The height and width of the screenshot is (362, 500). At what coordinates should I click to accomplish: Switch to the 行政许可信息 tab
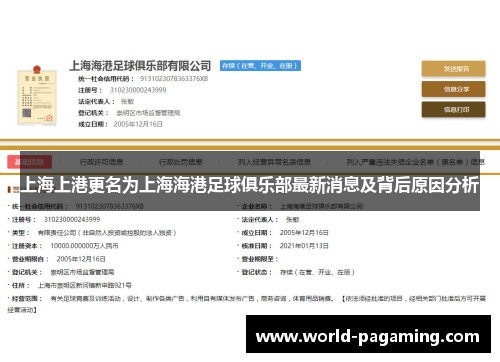pyautogui.click(x=101, y=162)
